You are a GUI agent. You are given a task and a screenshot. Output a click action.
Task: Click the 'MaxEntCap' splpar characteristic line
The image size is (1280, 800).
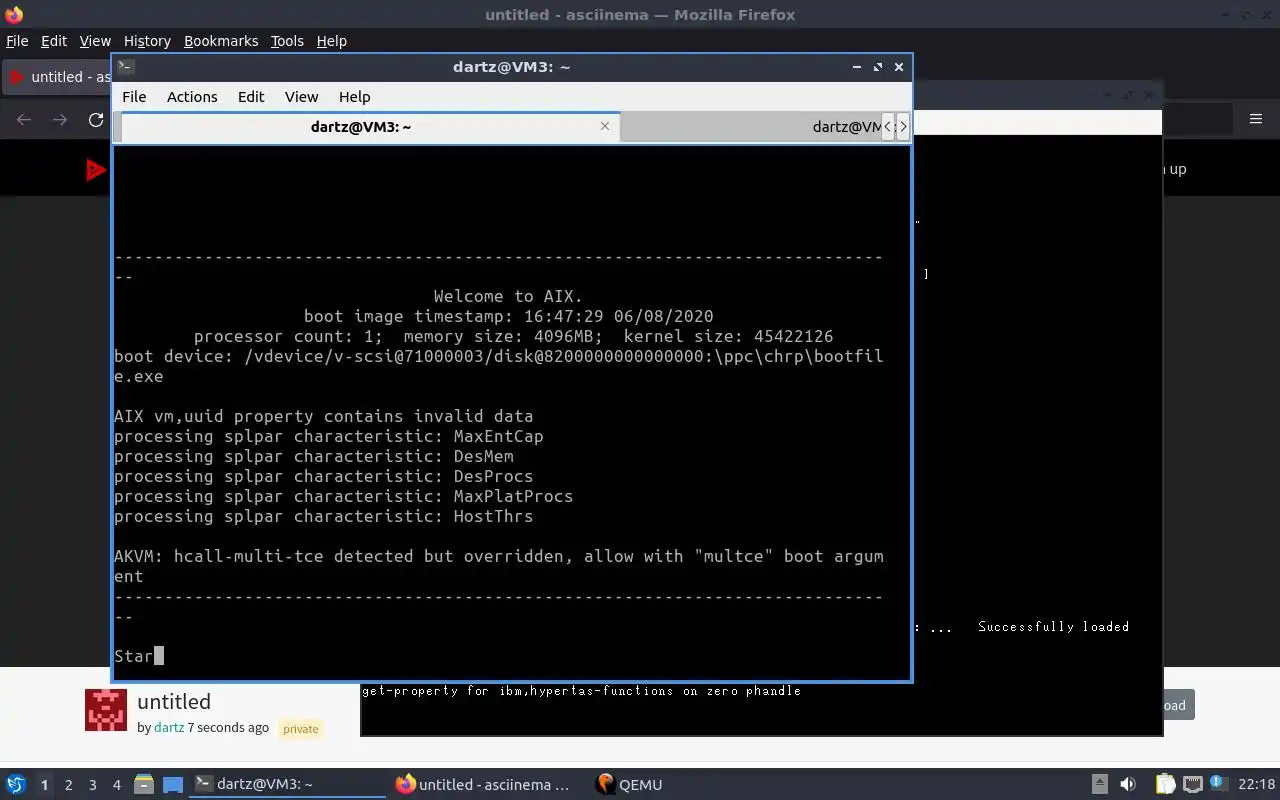(x=328, y=436)
